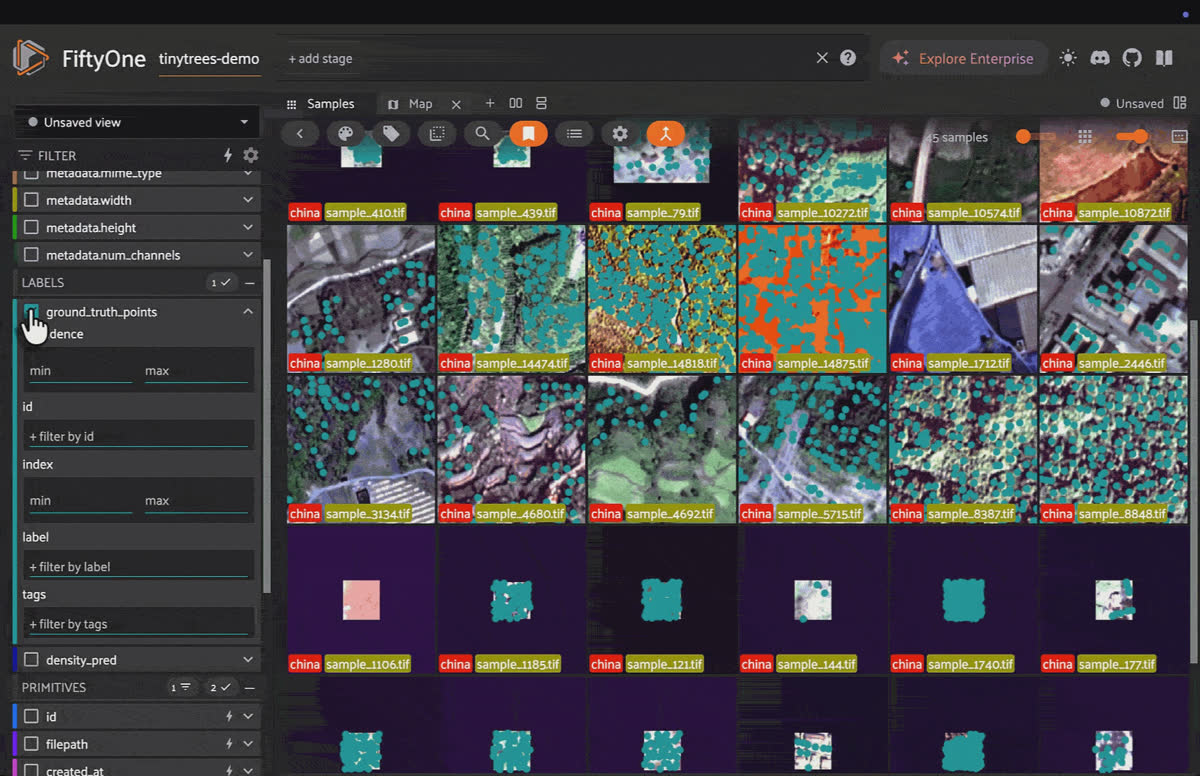The image size is (1200, 776).
Task: Click the filter by tags input
Action: point(139,624)
